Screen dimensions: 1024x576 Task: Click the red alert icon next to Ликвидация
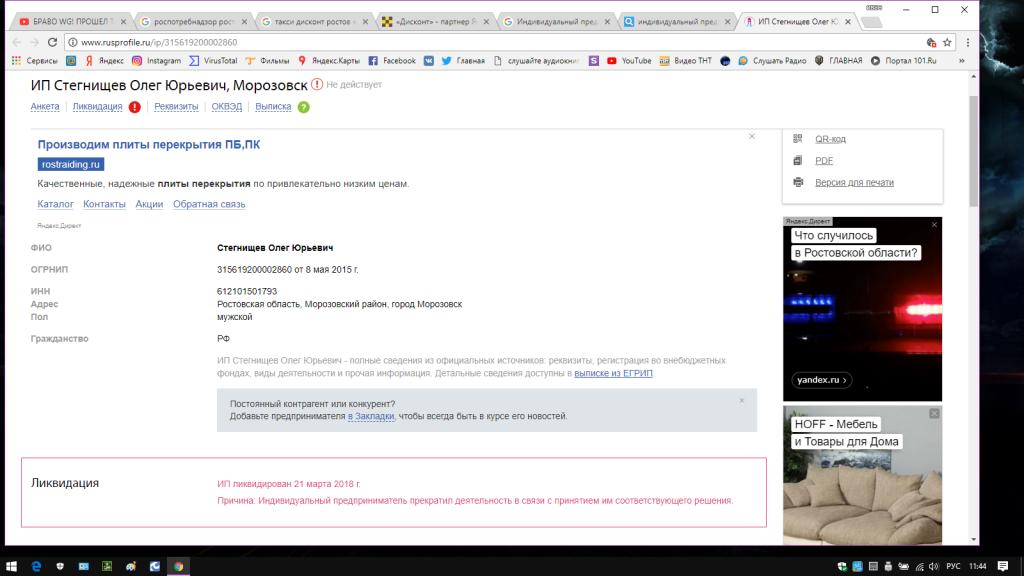135,107
